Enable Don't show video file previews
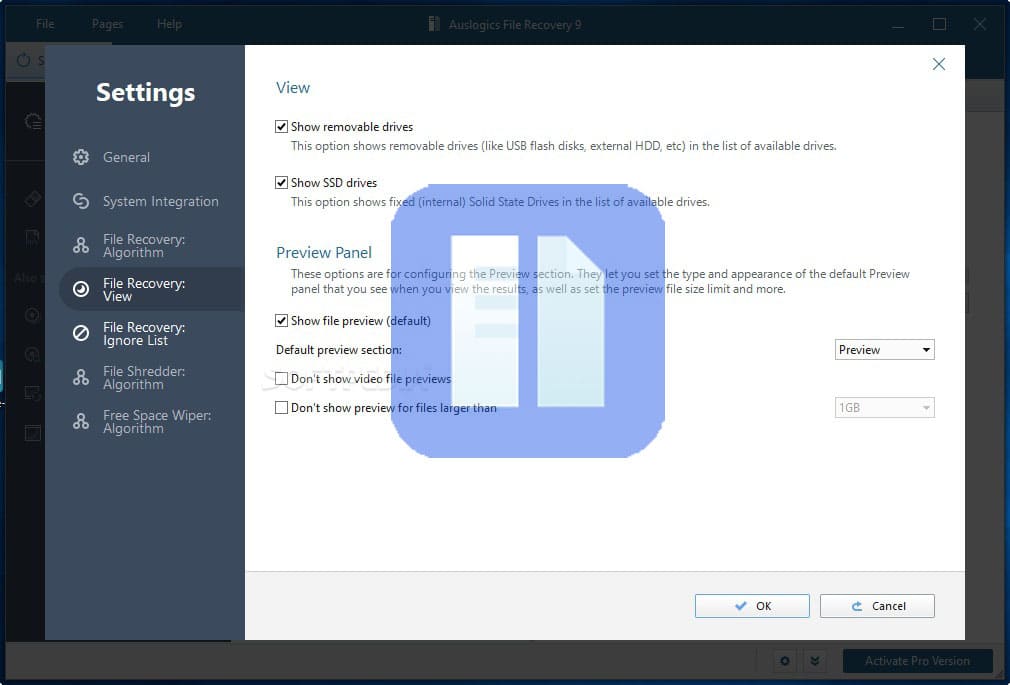 point(281,378)
